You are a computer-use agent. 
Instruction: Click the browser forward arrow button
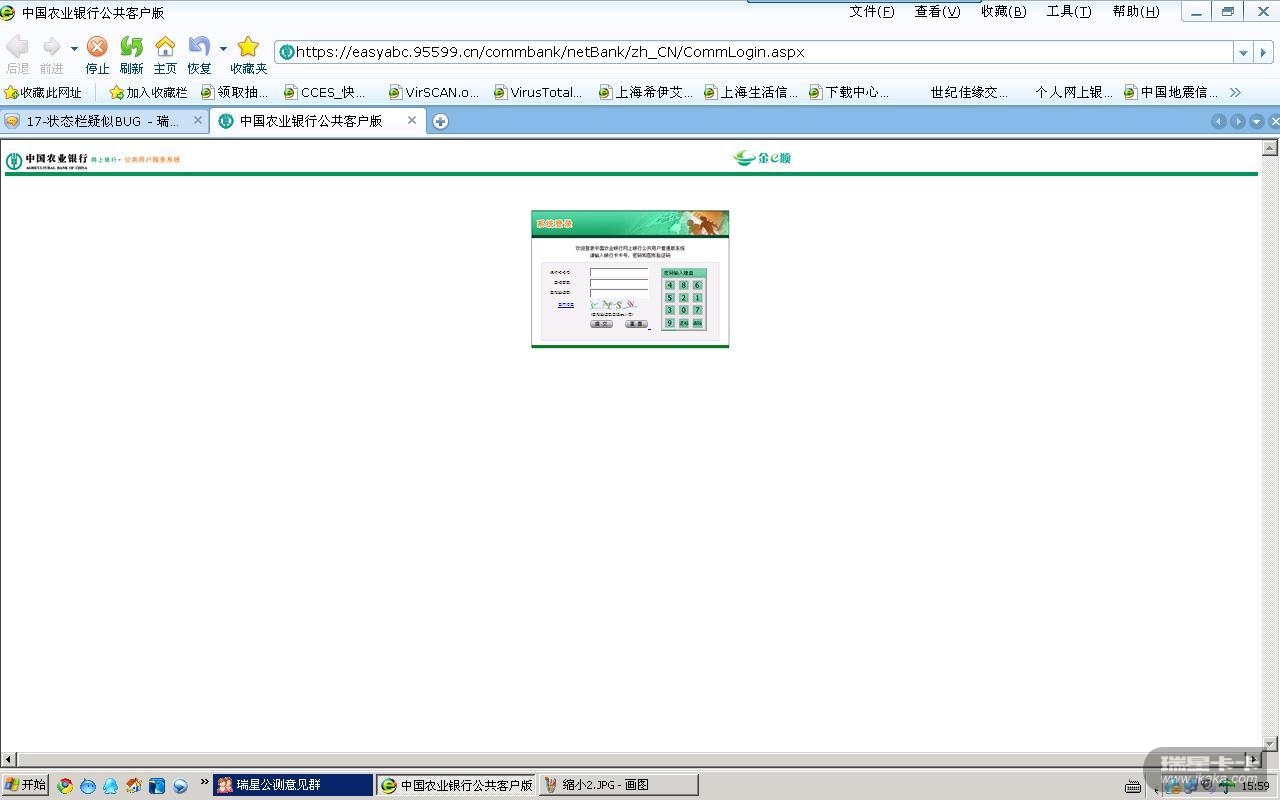click(x=51, y=47)
